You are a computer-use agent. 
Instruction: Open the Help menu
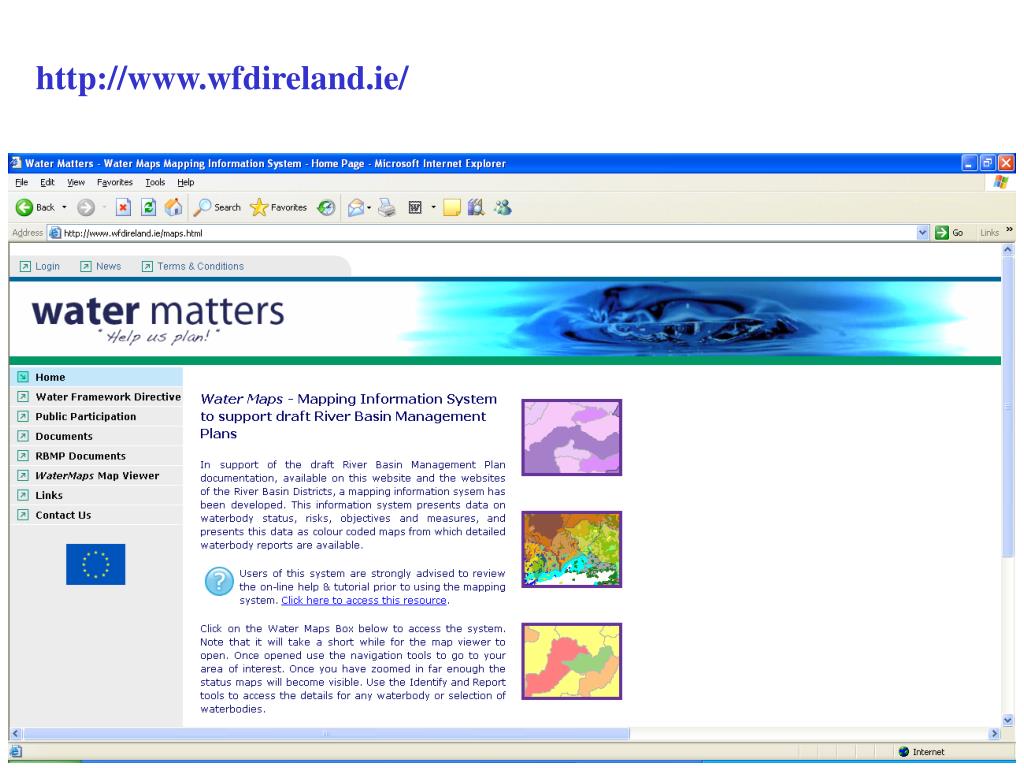coord(185,182)
